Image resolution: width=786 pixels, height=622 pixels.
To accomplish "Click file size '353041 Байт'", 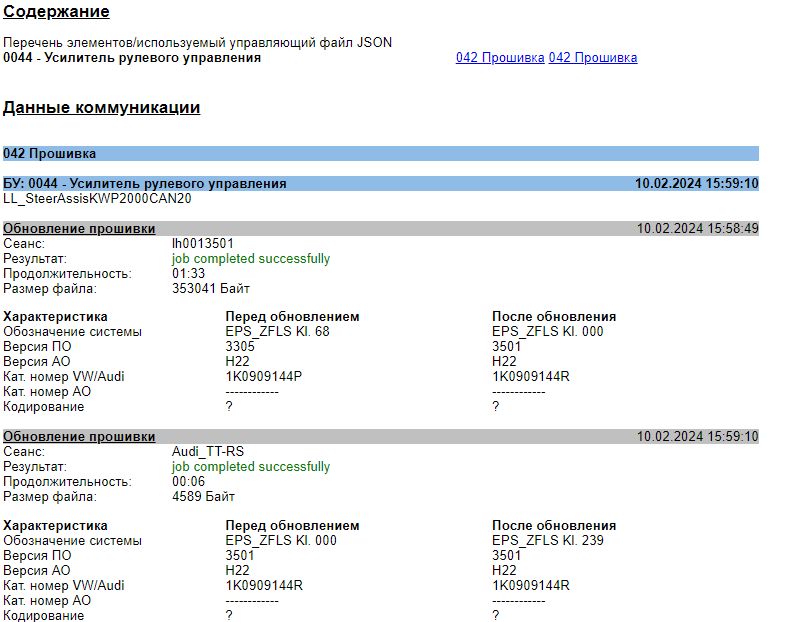I will [211, 289].
